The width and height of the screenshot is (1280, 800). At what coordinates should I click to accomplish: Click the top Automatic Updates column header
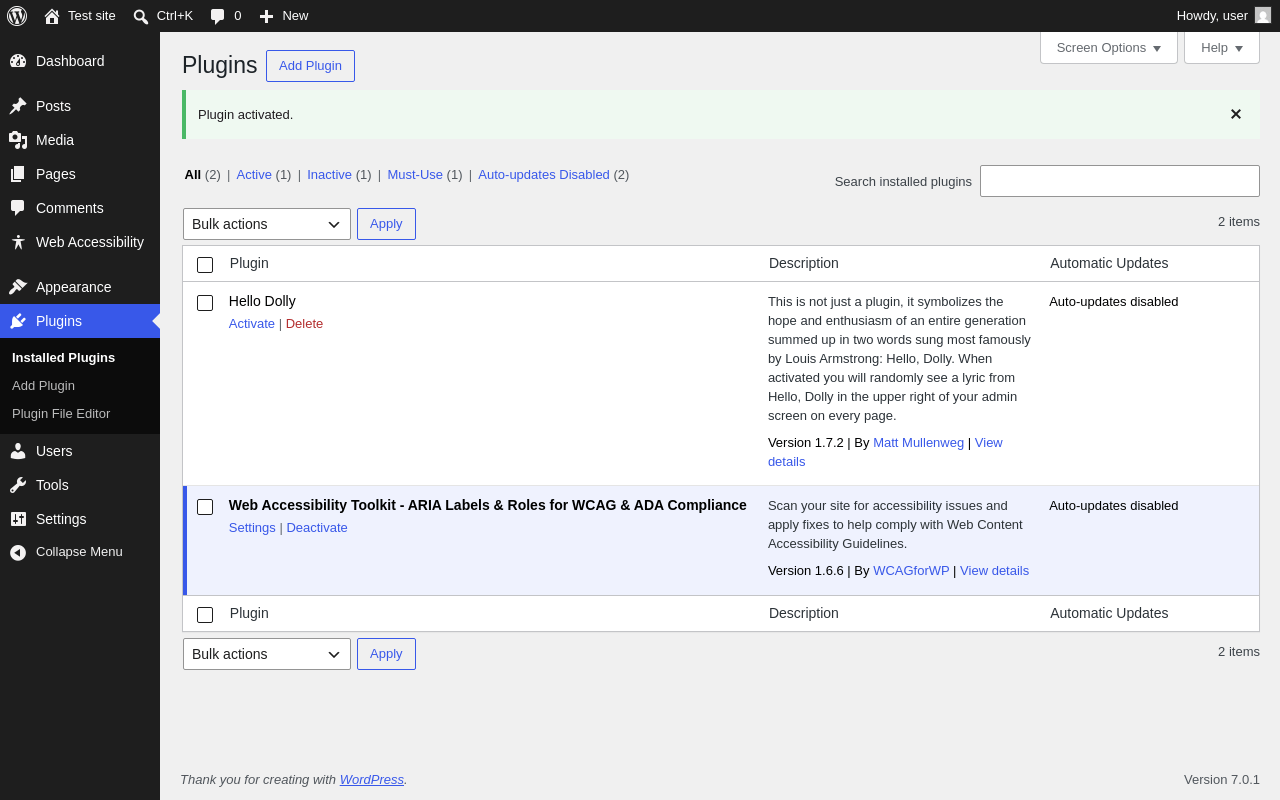point(1109,263)
